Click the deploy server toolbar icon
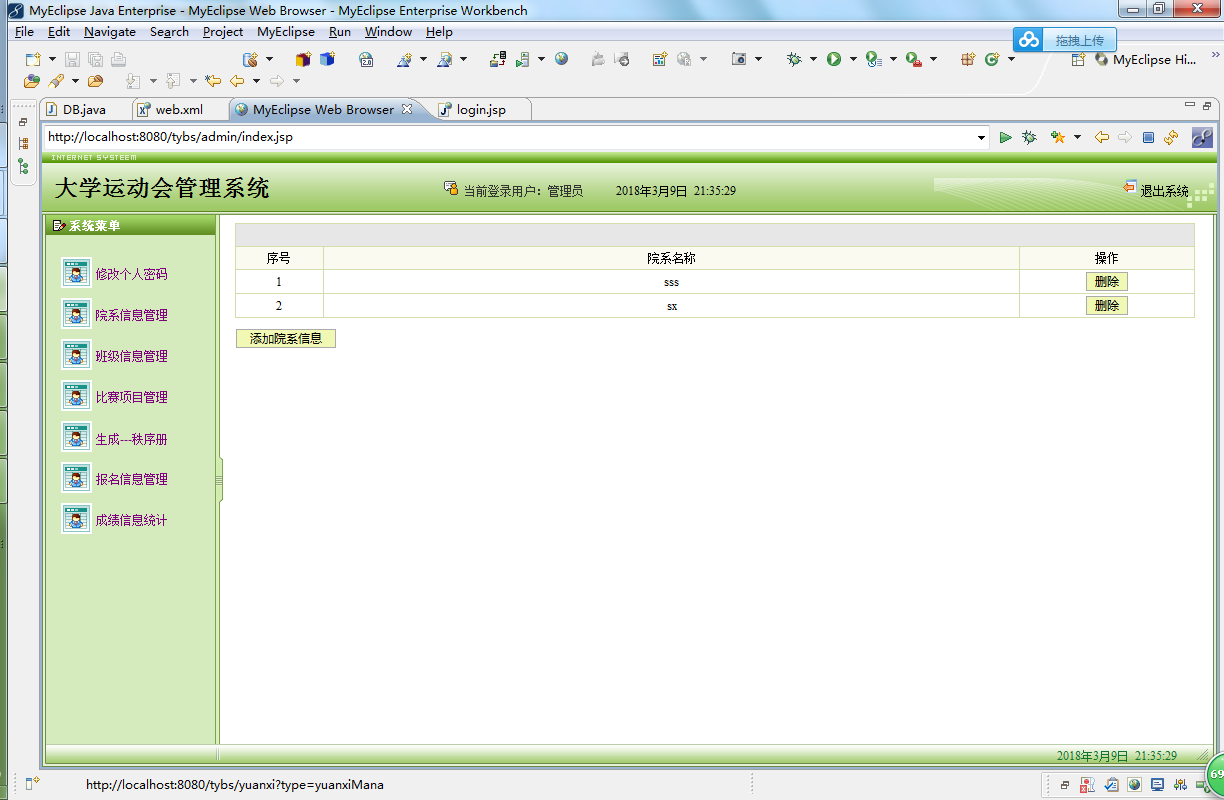The height and width of the screenshot is (800, 1224). 497,60
